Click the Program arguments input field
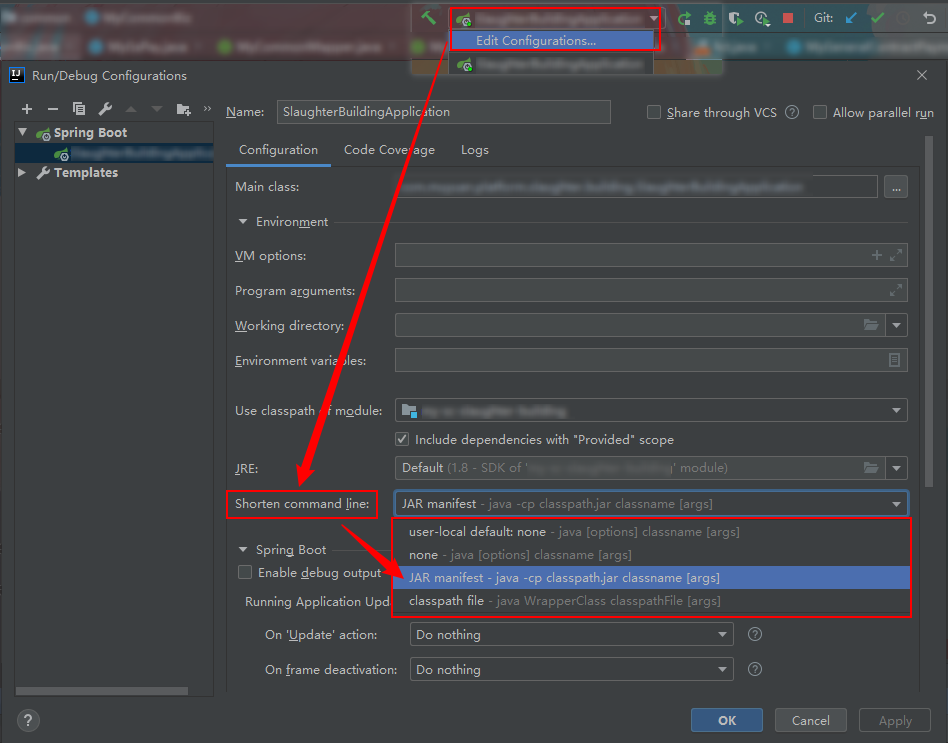The height and width of the screenshot is (743, 948). tap(651, 290)
